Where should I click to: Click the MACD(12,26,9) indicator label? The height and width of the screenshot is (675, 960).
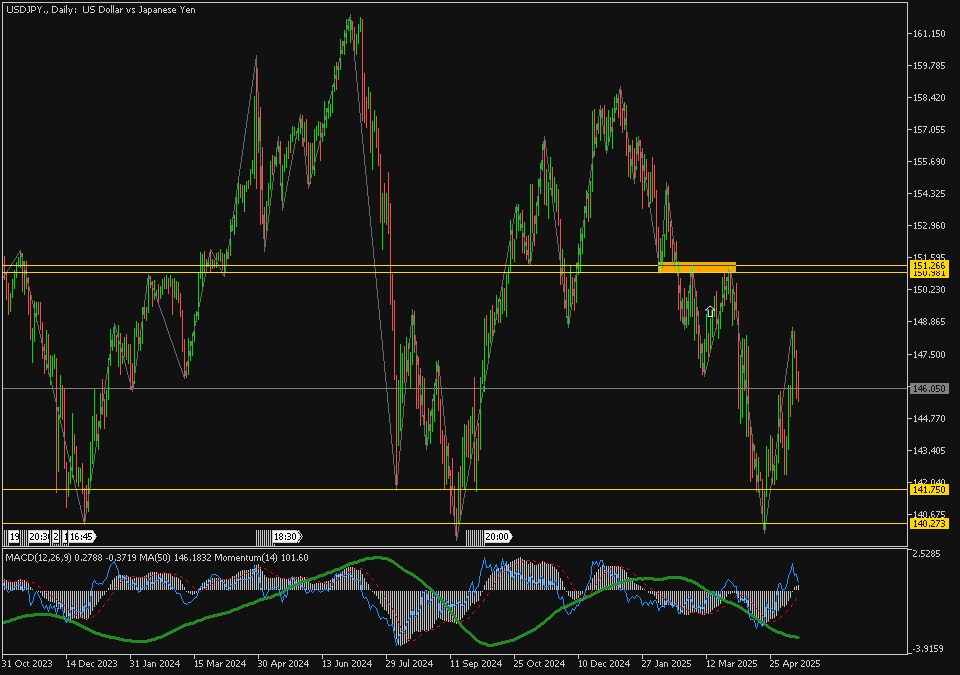click(37, 557)
